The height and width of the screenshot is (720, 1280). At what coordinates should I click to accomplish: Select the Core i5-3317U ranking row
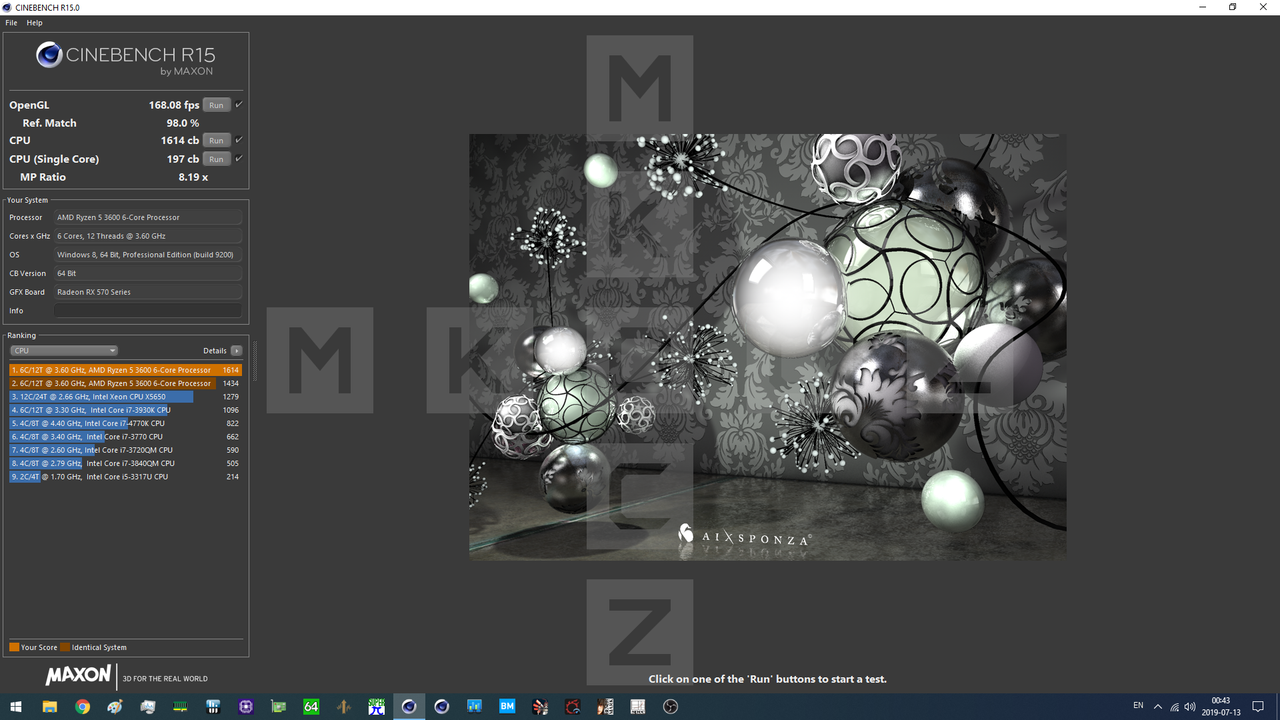tap(125, 477)
